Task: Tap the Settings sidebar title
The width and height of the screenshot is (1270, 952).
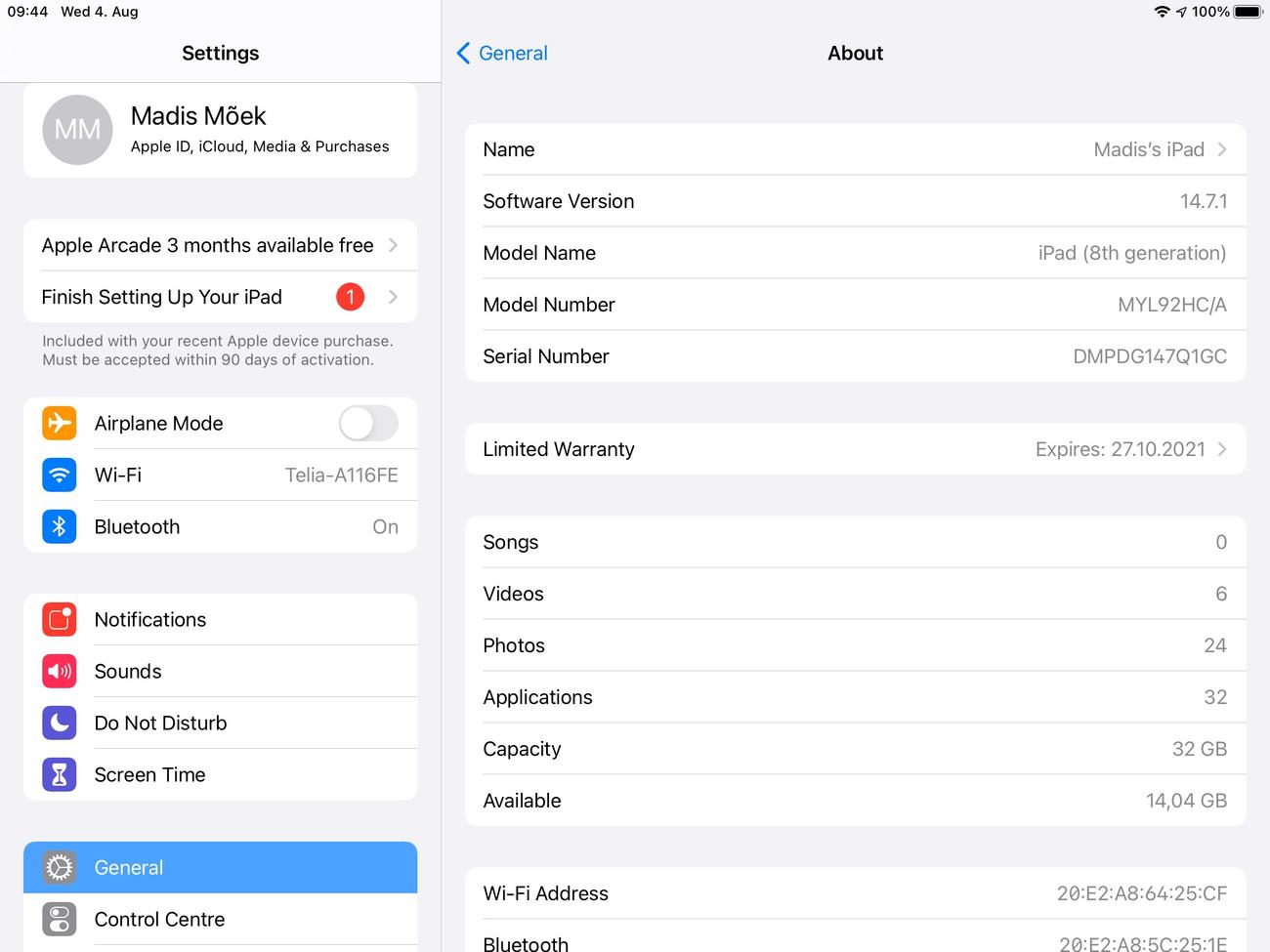Action: pos(220,53)
